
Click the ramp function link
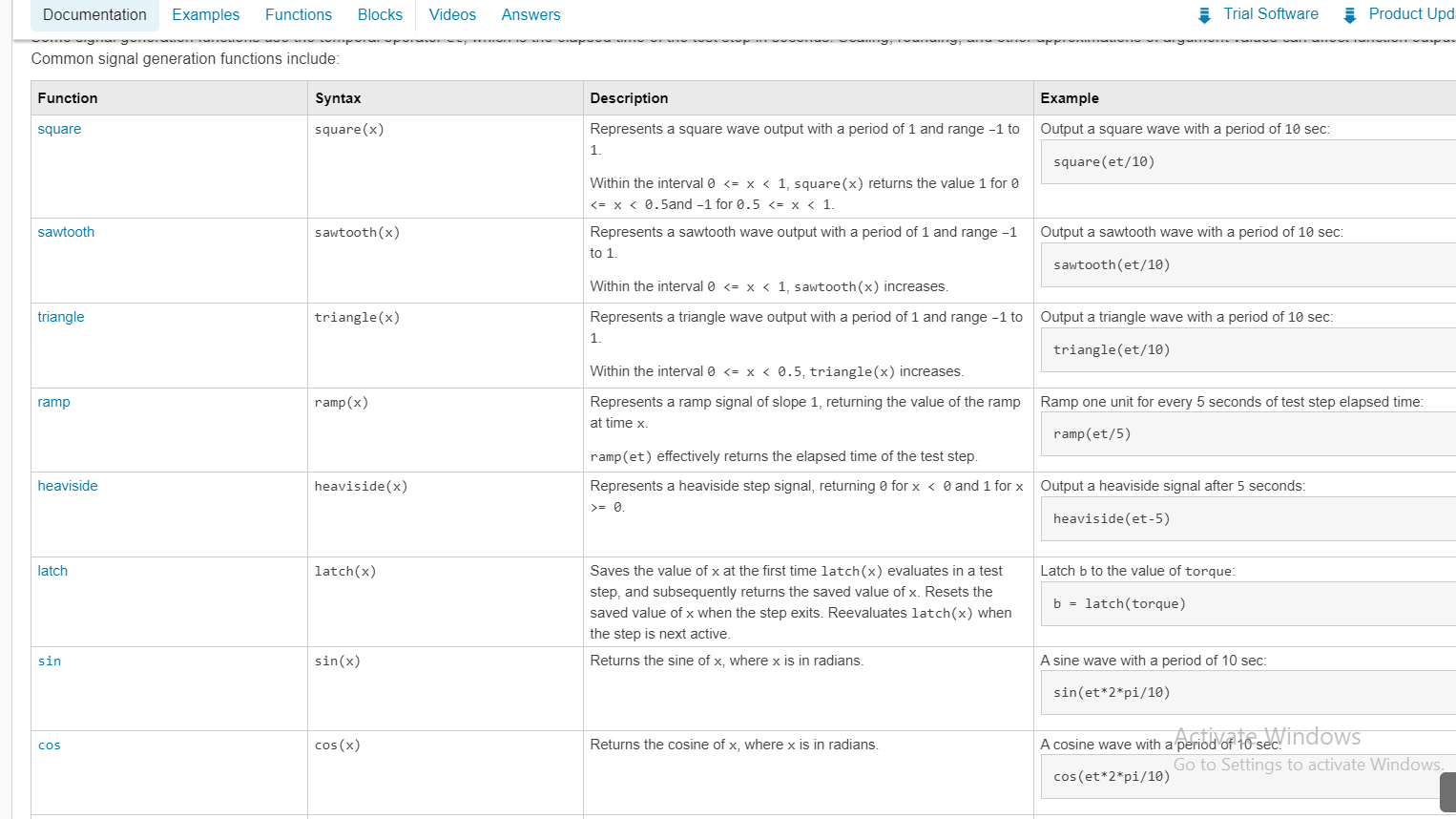[x=53, y=401]
